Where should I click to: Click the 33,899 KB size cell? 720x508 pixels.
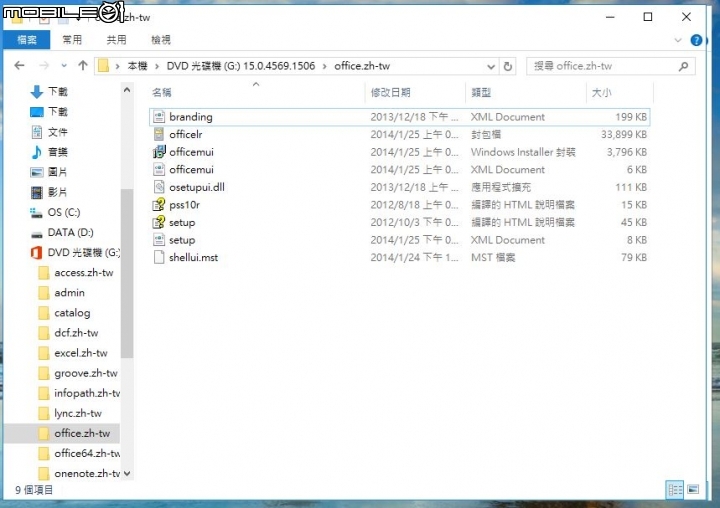[x=624, y=135]
